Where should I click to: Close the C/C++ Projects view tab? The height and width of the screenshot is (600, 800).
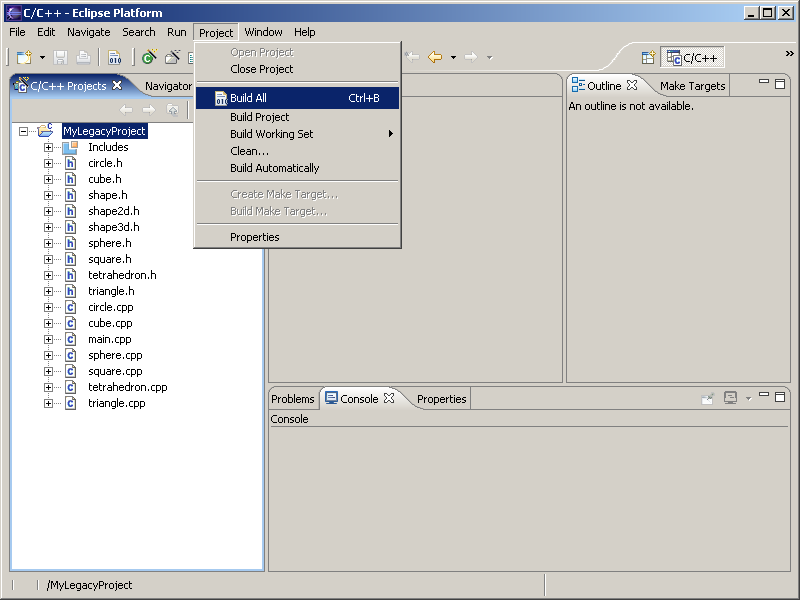pyautogui.click(x=117, y=86)
